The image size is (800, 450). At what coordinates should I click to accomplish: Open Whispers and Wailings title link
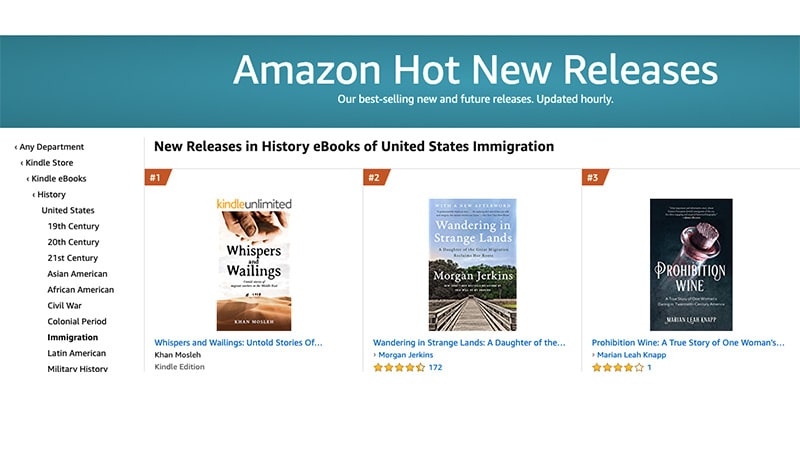click(239, 342)
